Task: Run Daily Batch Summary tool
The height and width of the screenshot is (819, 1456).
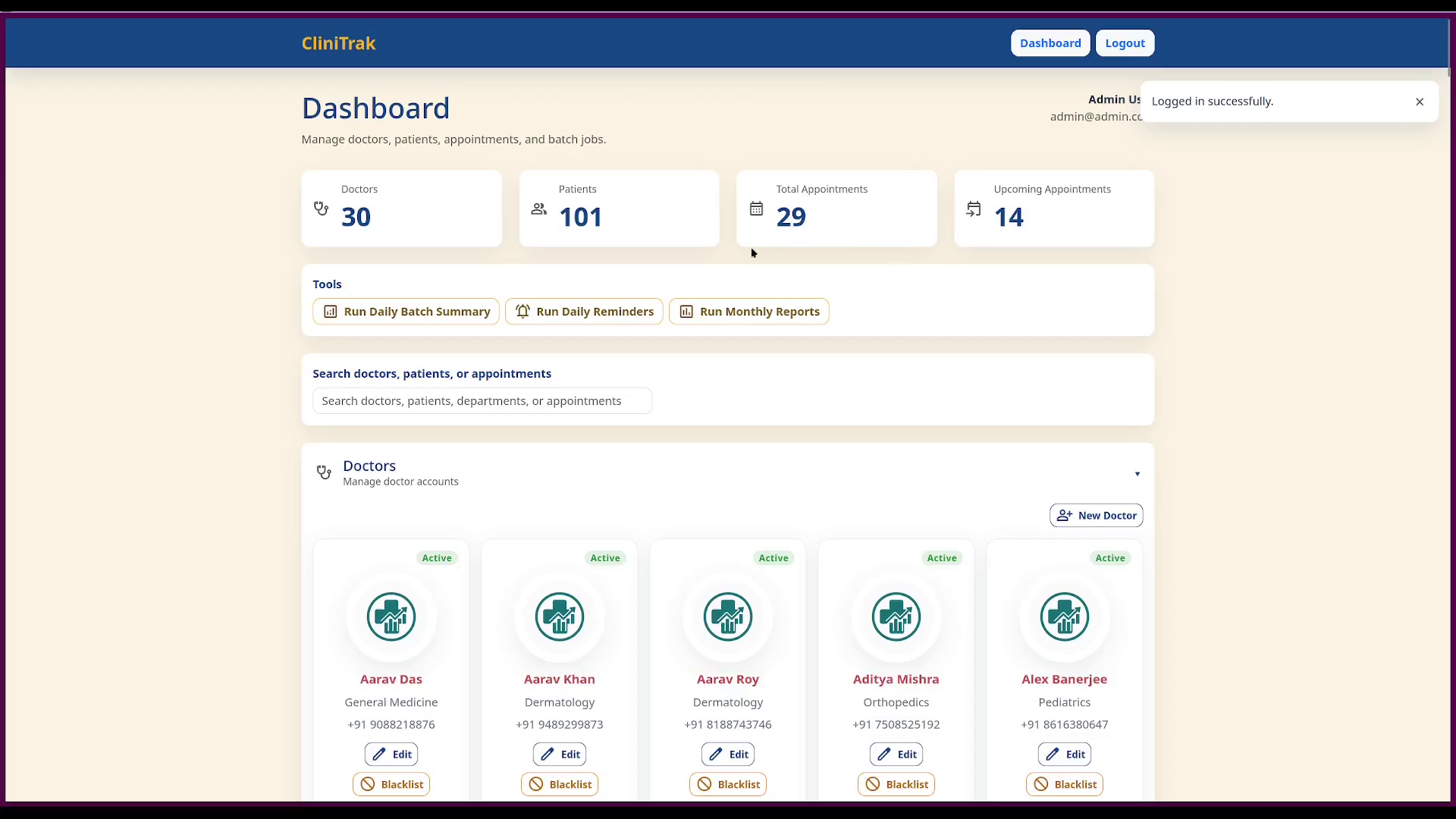Action: coord(406,312)
